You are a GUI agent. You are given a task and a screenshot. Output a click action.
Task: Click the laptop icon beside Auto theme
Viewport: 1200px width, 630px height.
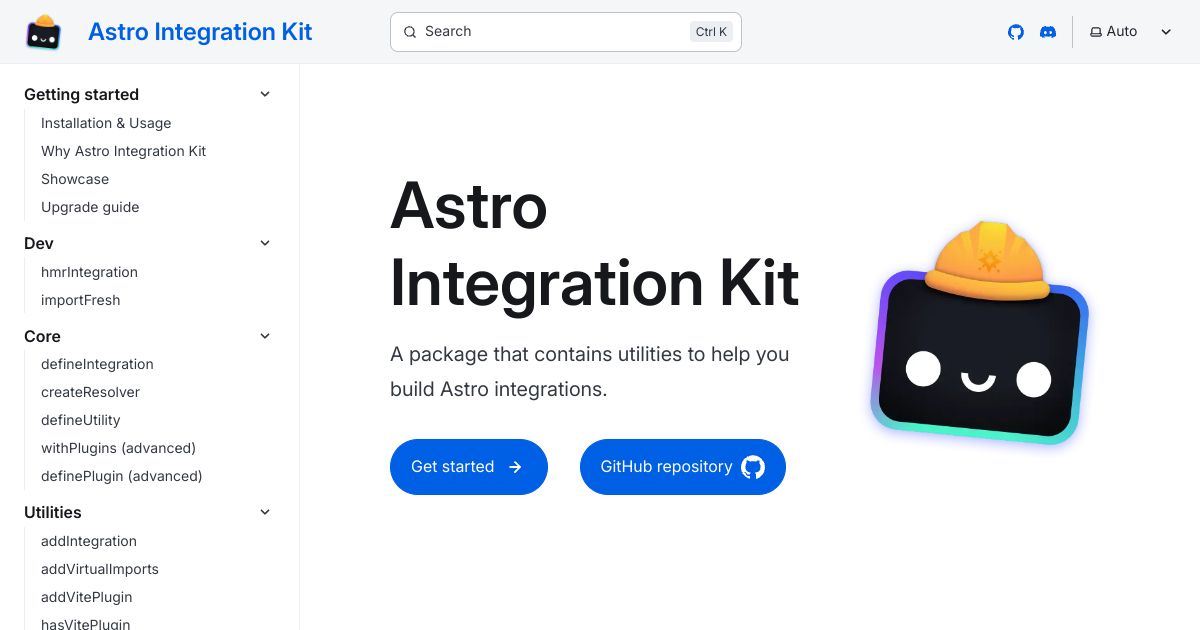click(1096, 32)
